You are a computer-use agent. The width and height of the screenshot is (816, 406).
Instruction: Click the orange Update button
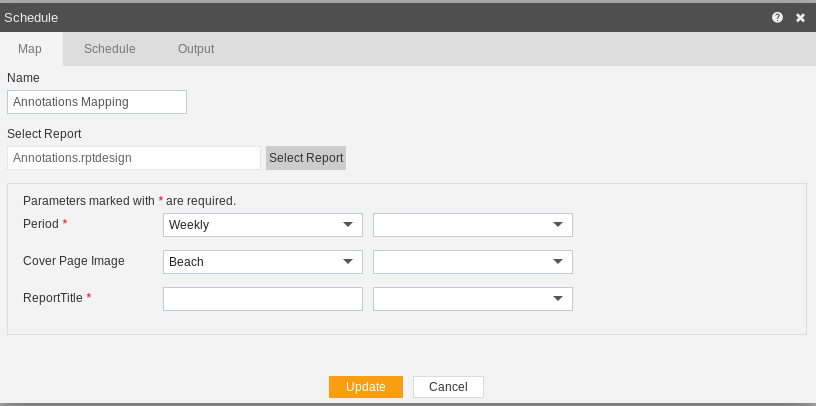point(366,387)
